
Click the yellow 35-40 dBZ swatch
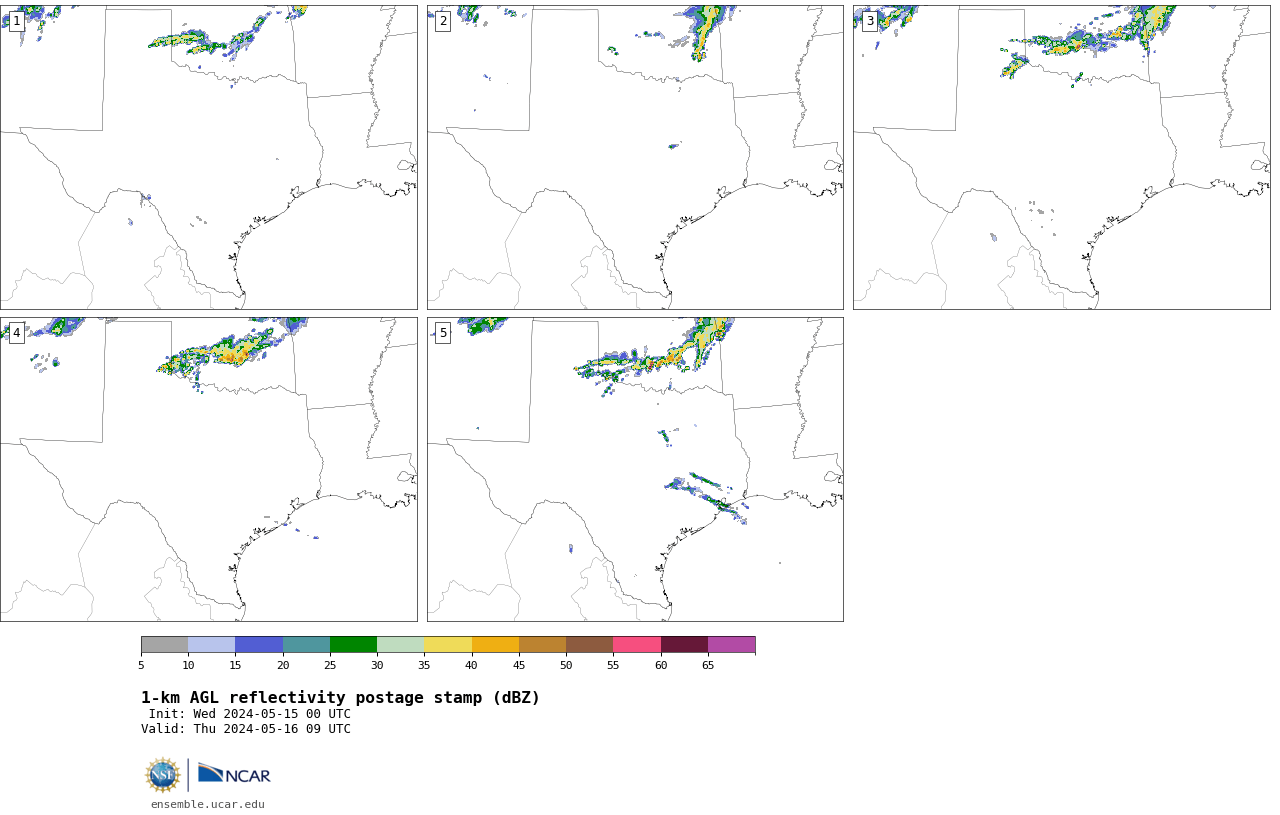(x=448, y=644)
